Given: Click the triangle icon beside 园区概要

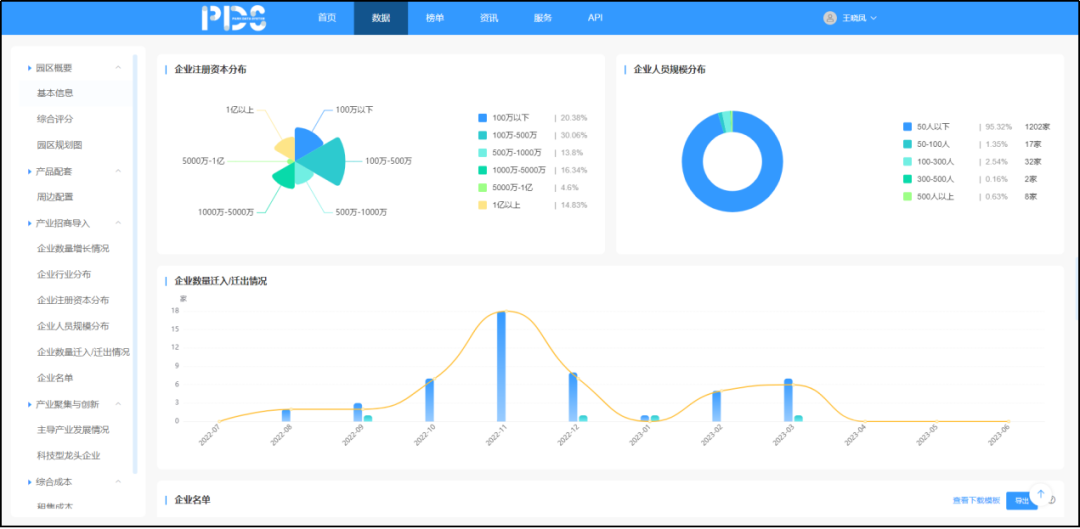Looking at the screenshot, I should [29, 68].
